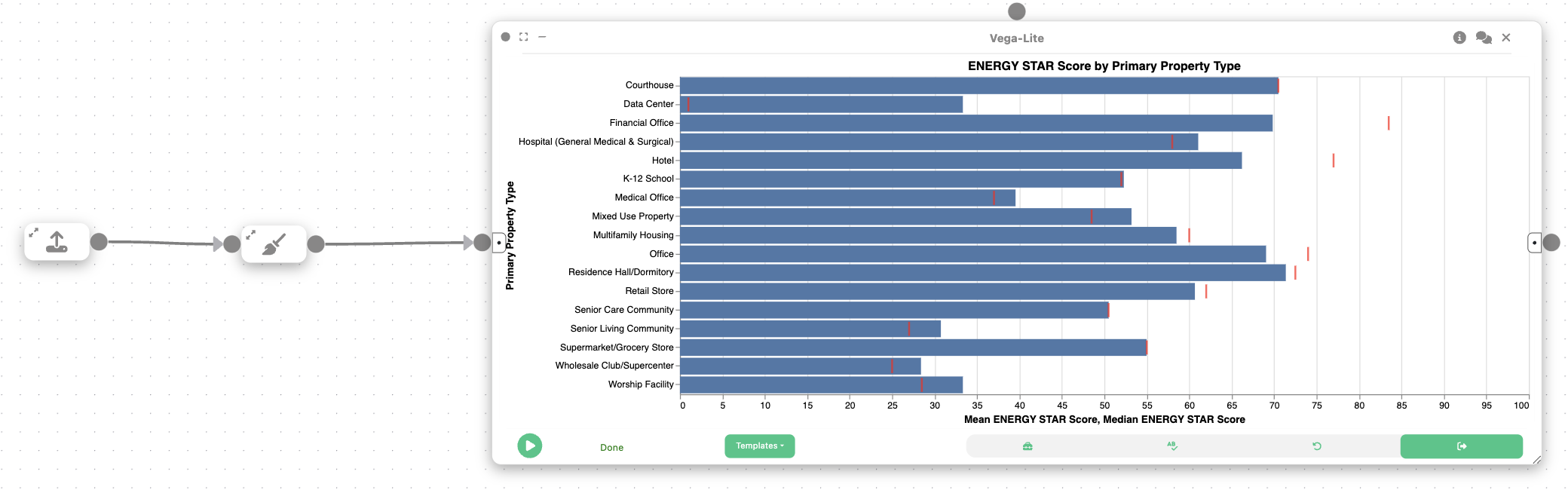Minimize the Vega-Lite panel with dash icon
This screenshot has width=1568, height=493.
[542, 36]
